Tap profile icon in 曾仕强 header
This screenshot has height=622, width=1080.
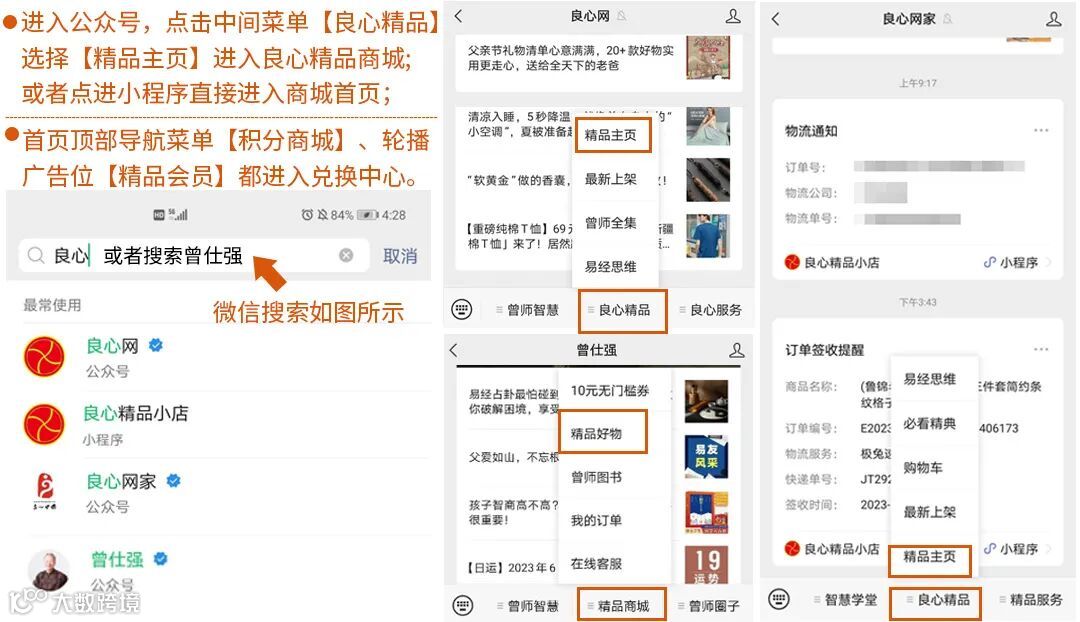(736, 351)
